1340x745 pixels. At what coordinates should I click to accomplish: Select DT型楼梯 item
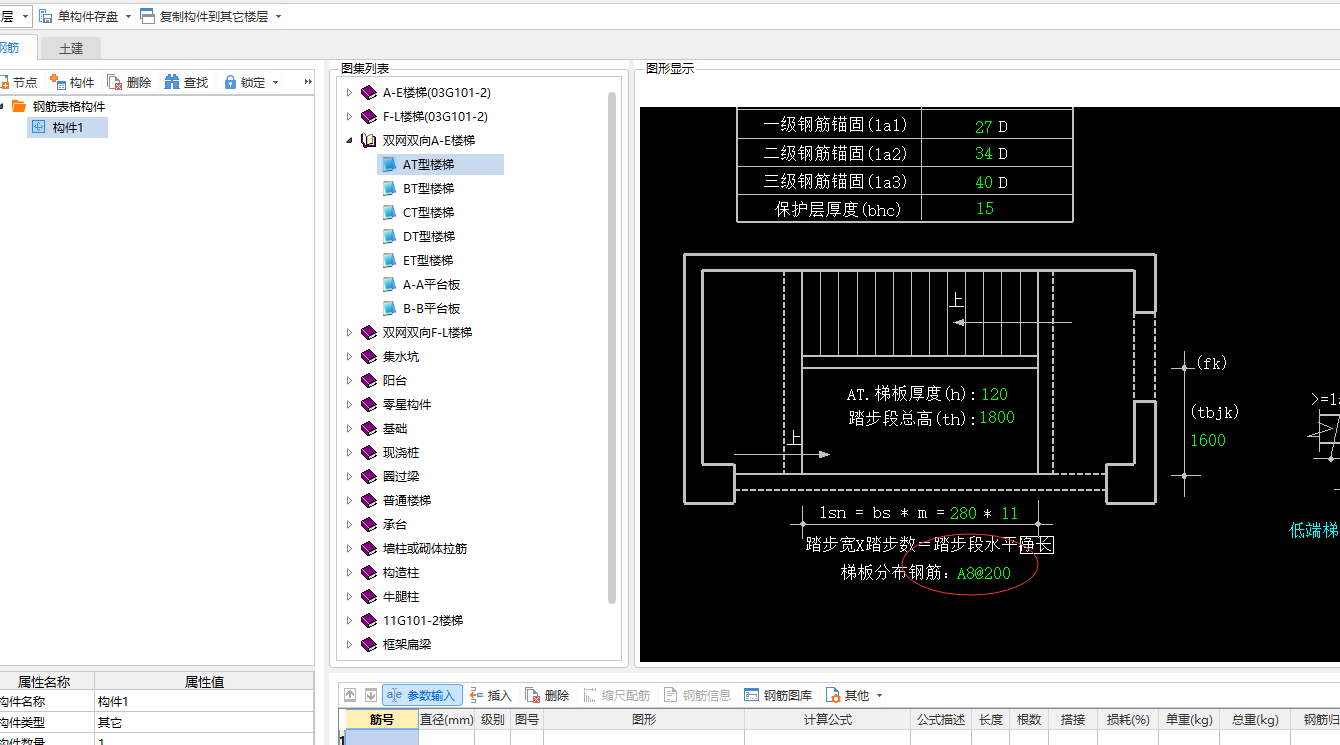pos(428,236)
